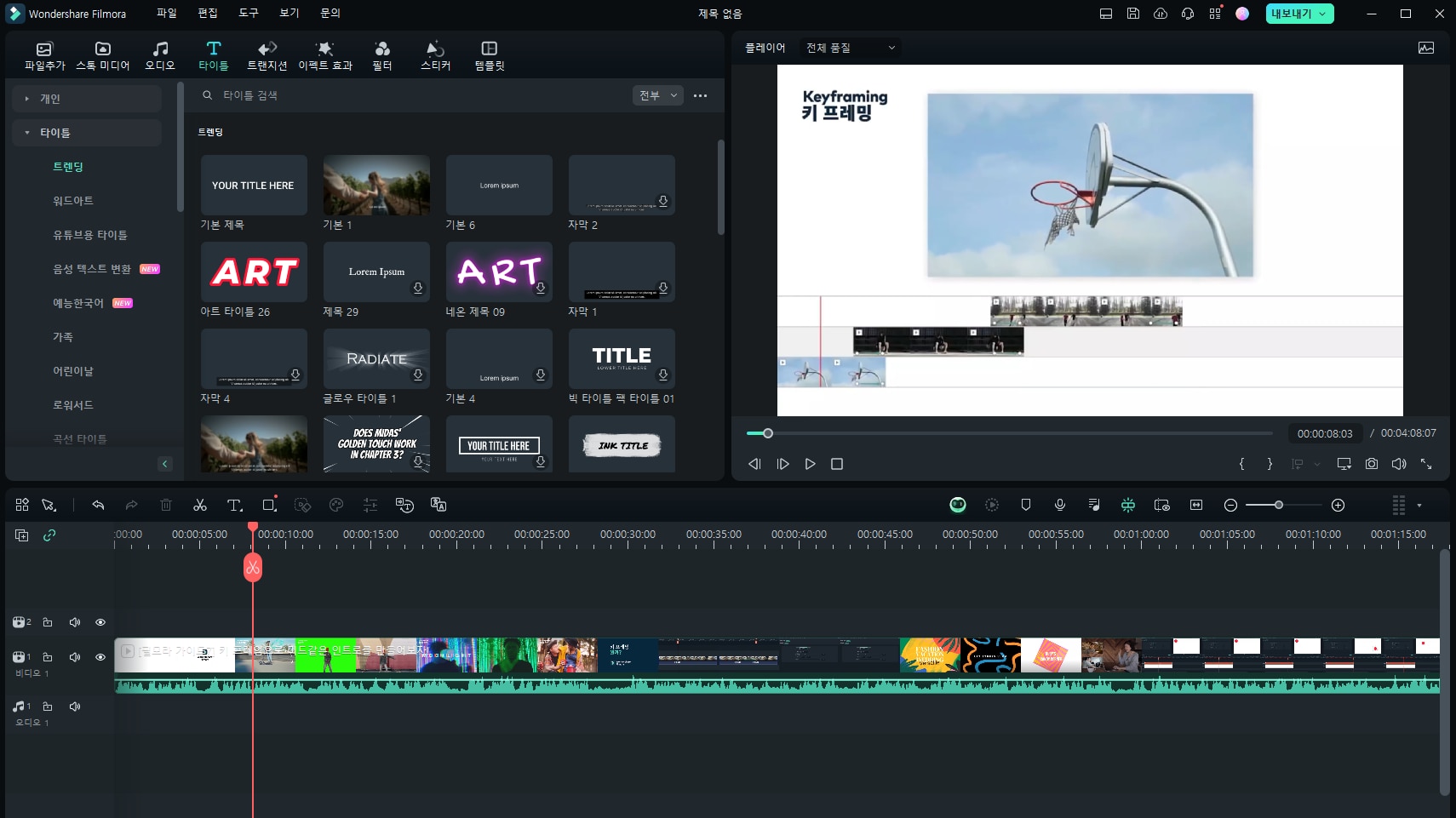Toggle the green snapping icon
Viewport: 1456px width, 818px height.
[1128, 505]
